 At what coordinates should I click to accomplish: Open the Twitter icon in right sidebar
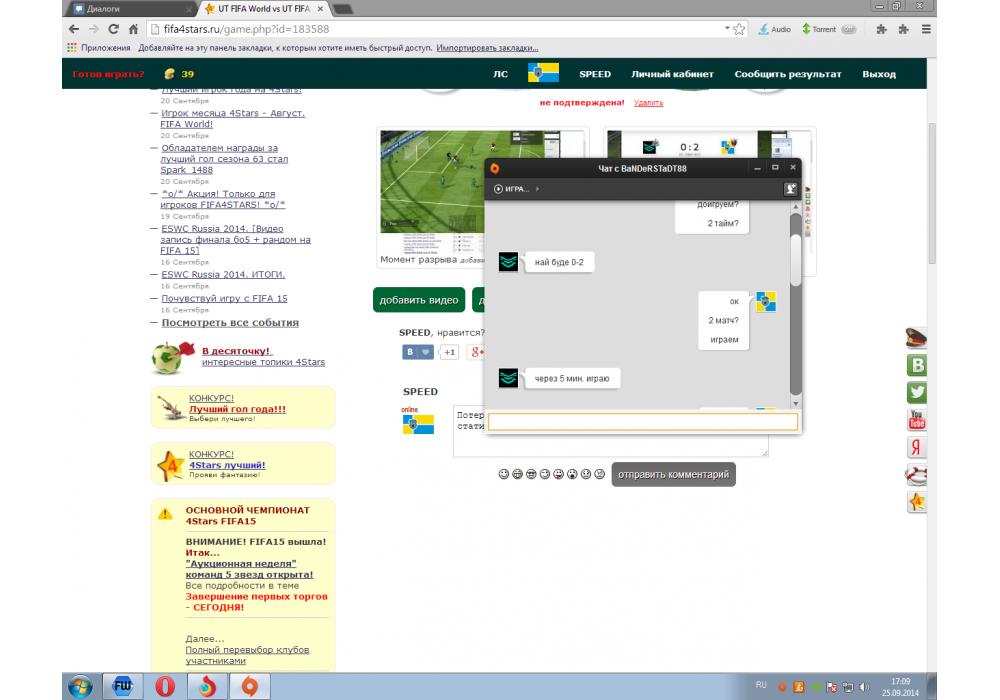(916, 393)
